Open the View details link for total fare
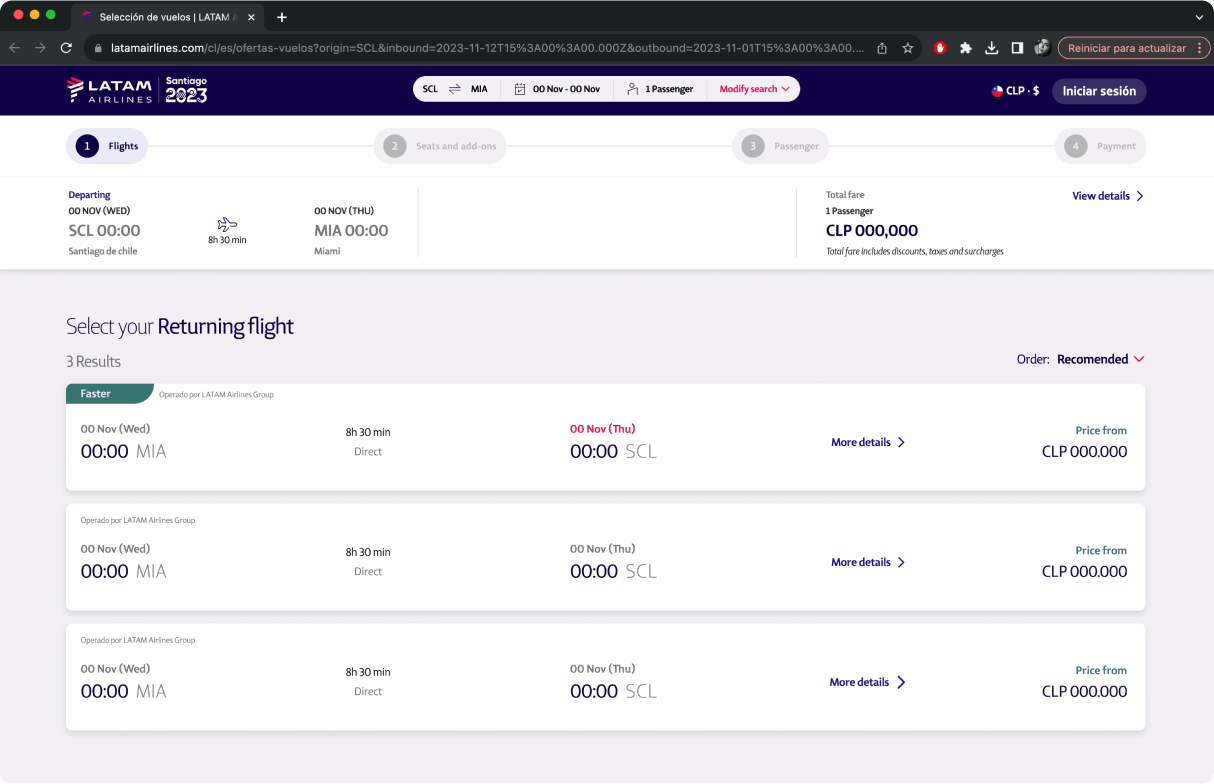Image resolution: width=1214 pixels, height=784 pixels. (1102, 196)
